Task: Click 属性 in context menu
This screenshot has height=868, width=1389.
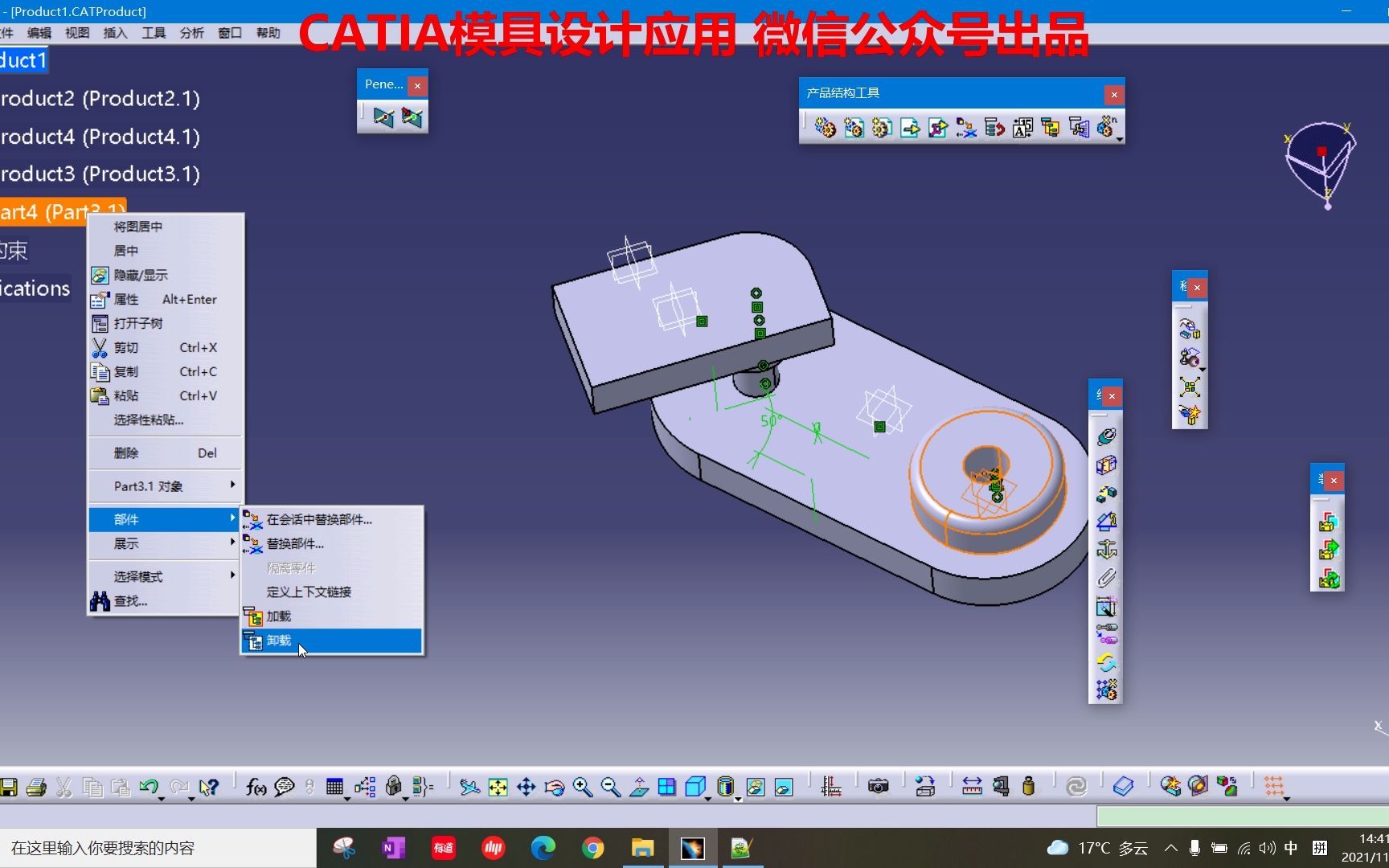Action: [165, 299]
